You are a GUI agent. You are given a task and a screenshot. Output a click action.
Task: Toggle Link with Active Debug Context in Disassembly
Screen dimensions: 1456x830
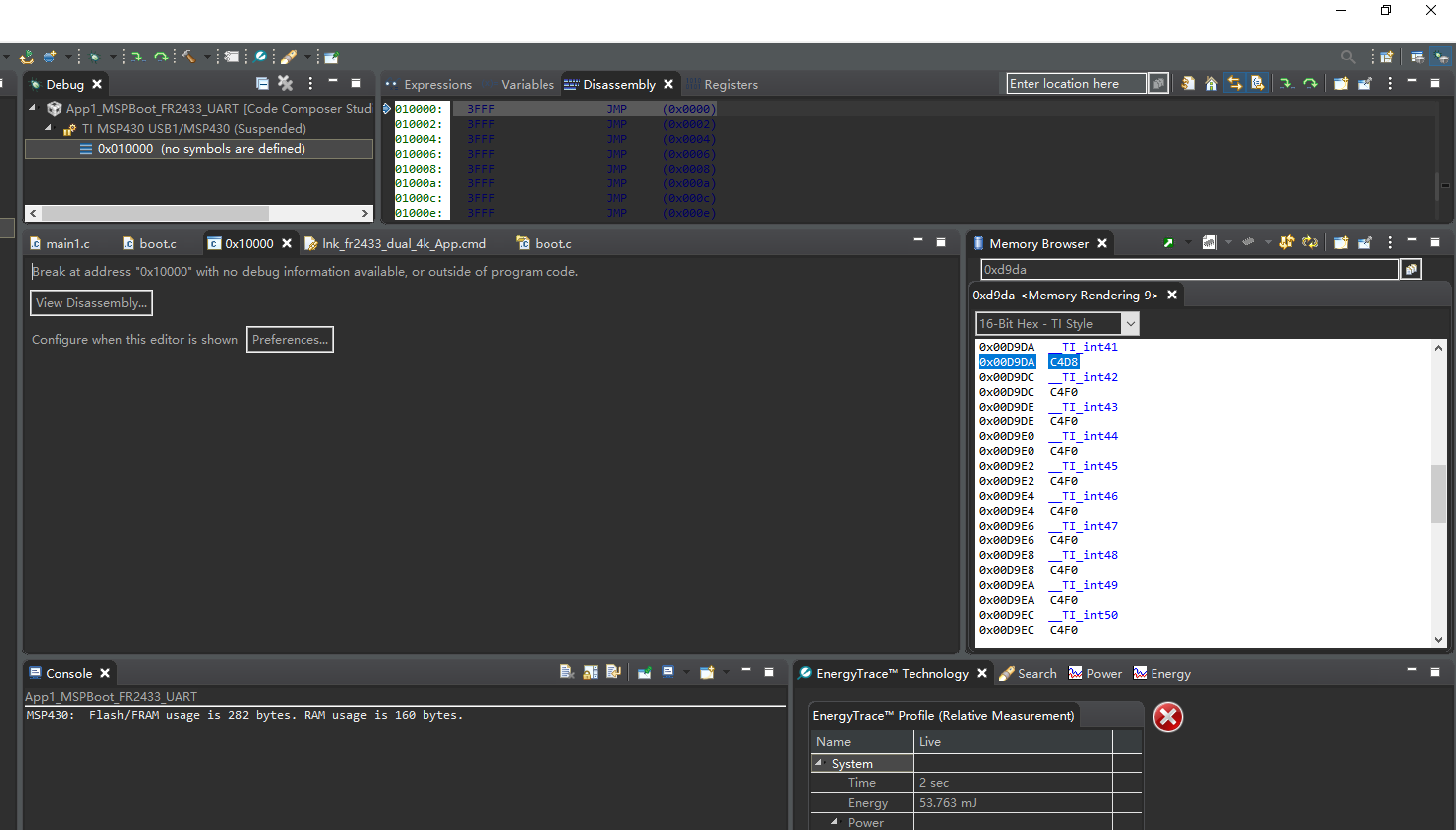coord(1235,84)
